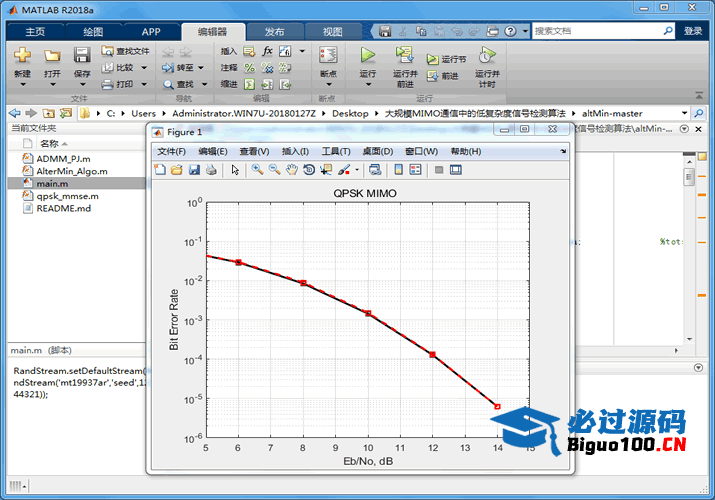Expand the dropdown arrow under 保存
The height and width of the screenshot is (500, 715).
pyautogui.click(x=82, y=84)
